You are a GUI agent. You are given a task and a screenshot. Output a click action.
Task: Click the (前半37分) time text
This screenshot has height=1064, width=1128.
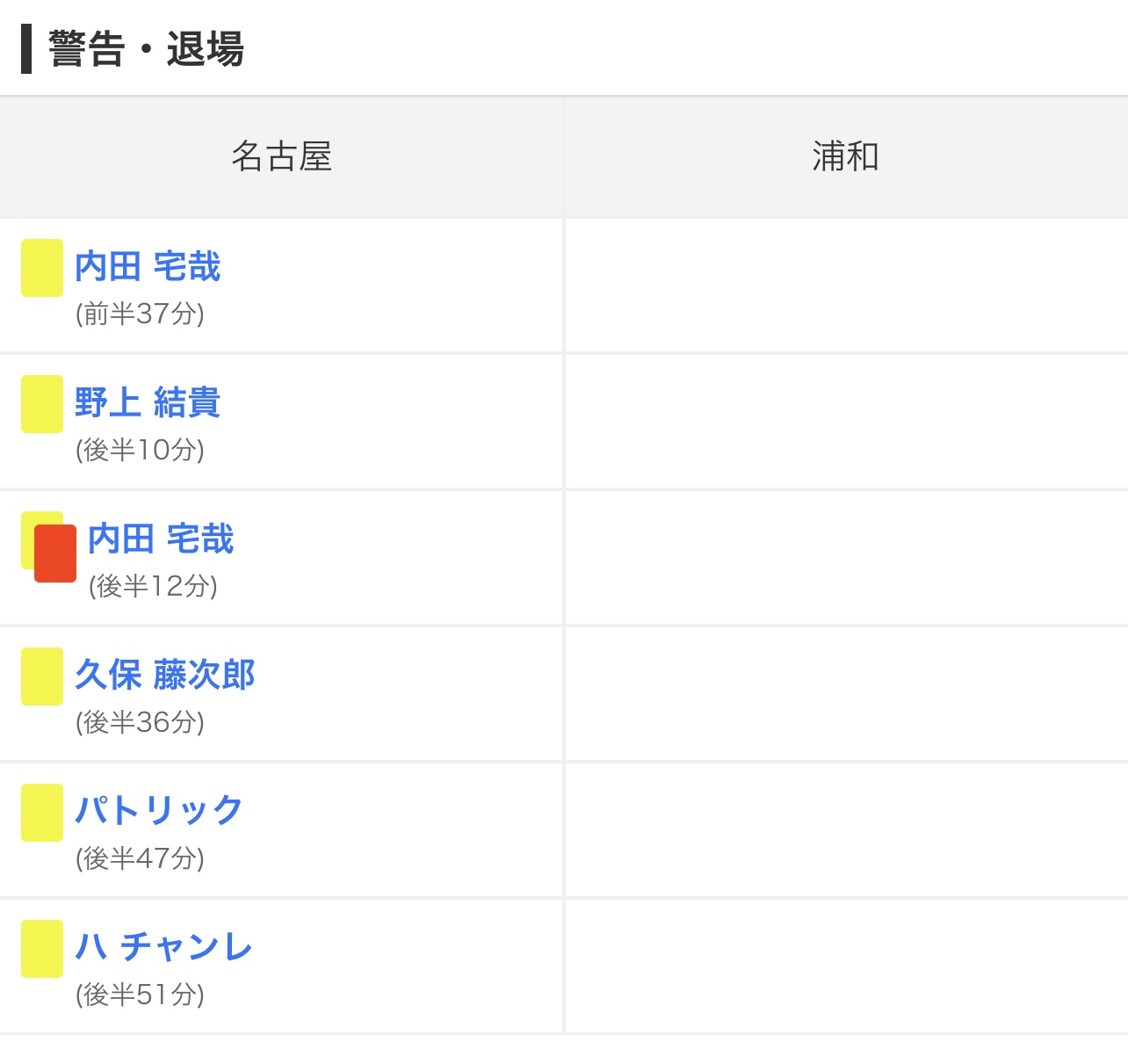(x=141, y=314)
